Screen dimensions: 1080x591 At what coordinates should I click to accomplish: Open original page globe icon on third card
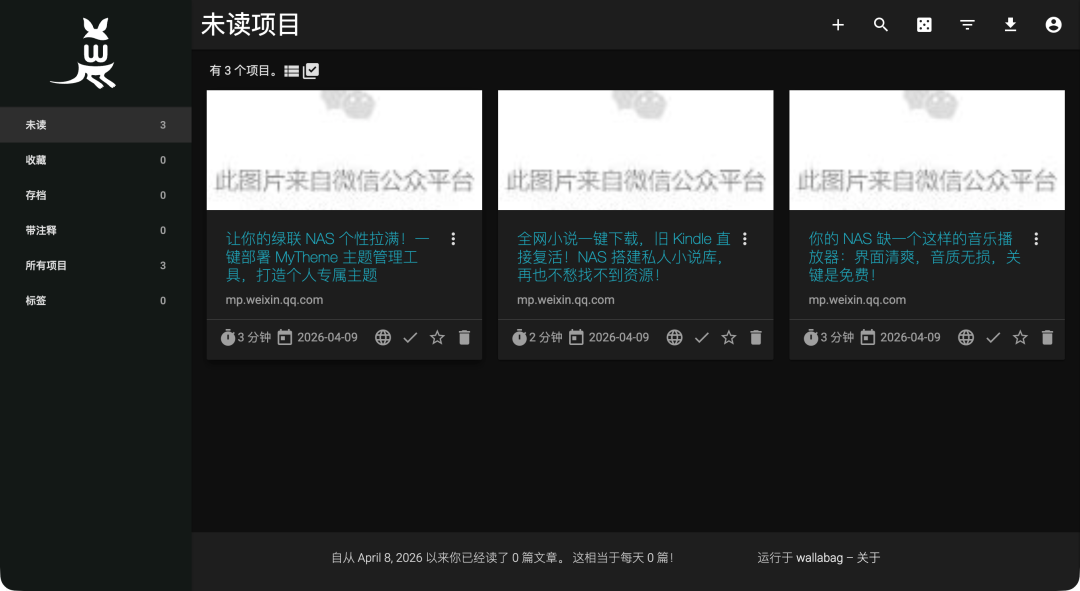point(965,337)
